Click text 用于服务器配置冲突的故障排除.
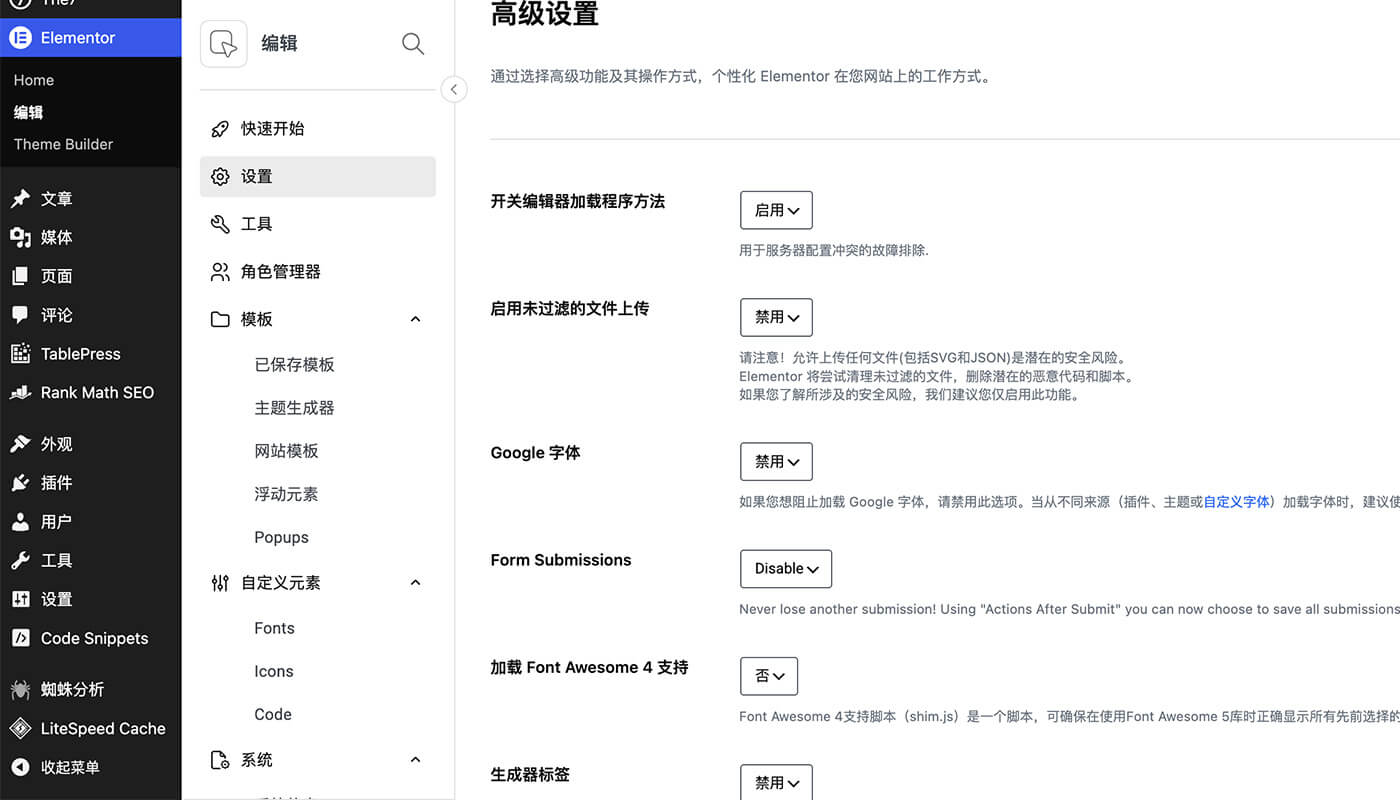This screenshot has width=1400, height=800. pyautogui.click(x=834, y=251)
